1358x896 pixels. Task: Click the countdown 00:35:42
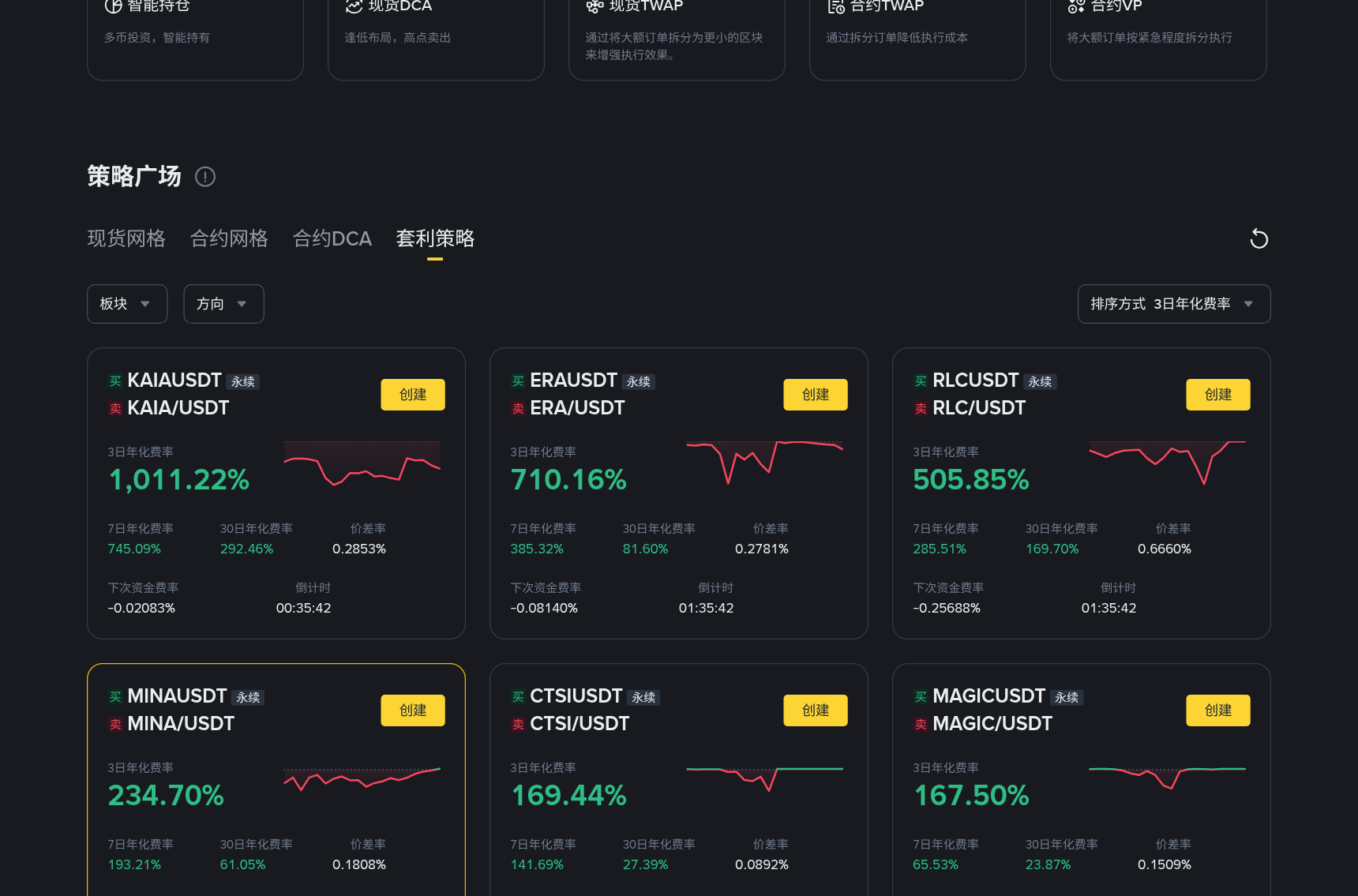point(303,609)
